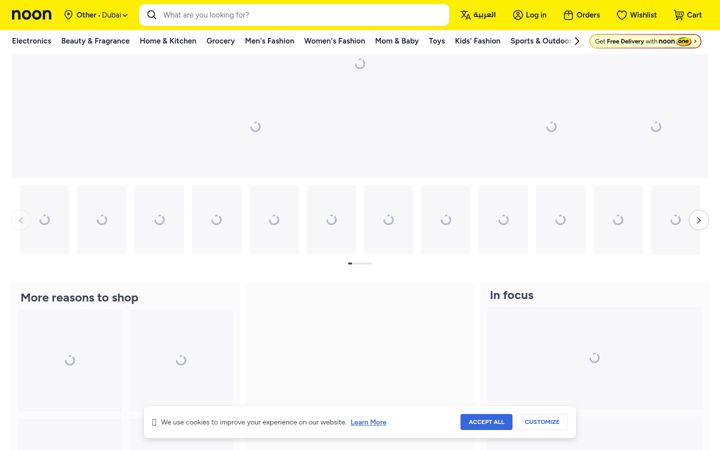
Task: Accept all cookies
Action: tap(486, 422)
